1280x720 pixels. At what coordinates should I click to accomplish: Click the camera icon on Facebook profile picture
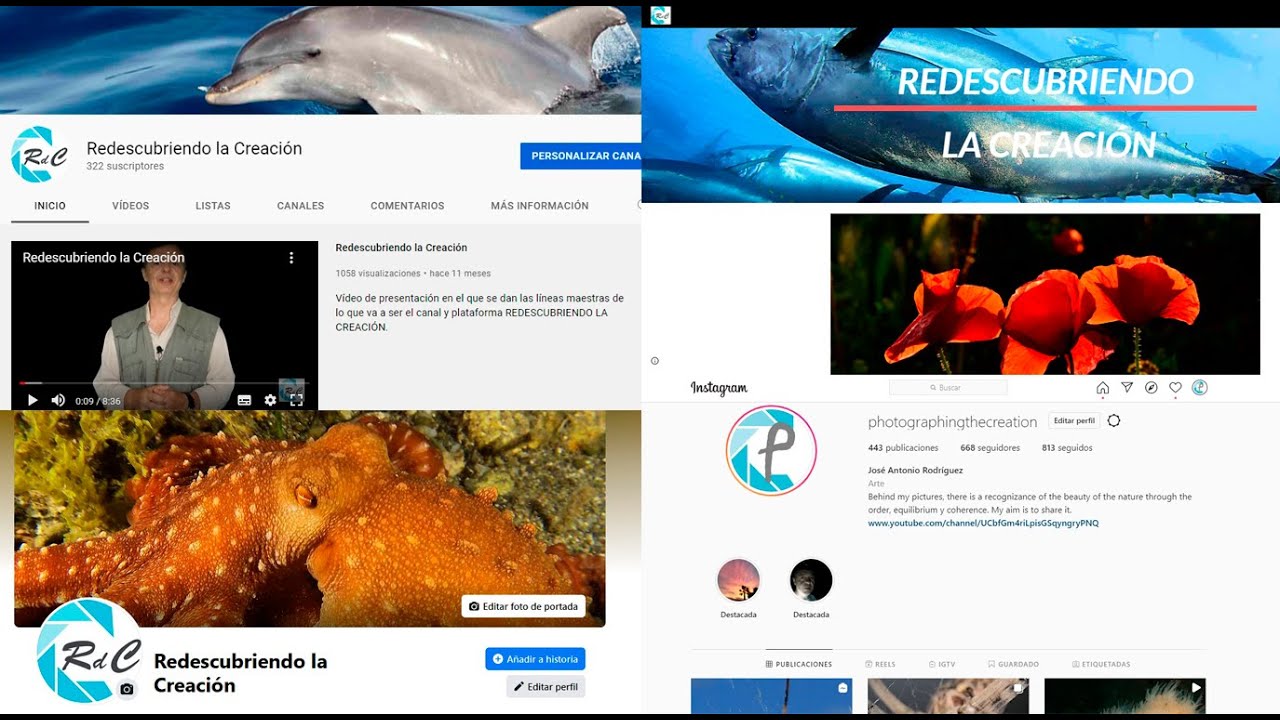[127, 689]
